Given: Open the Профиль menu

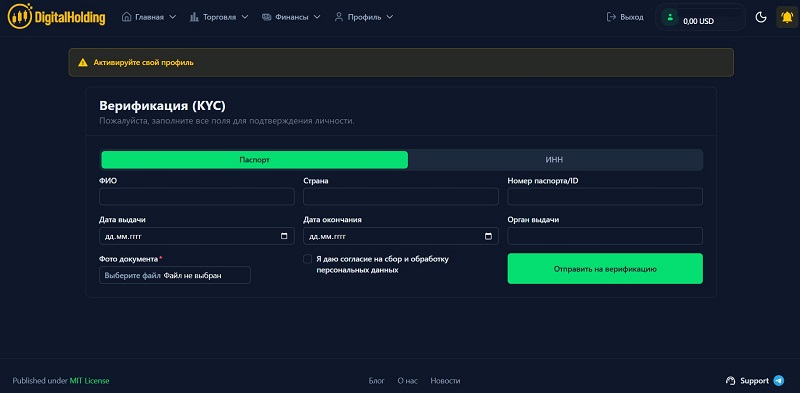Looking at the screenshot, I should pos(364,17).
